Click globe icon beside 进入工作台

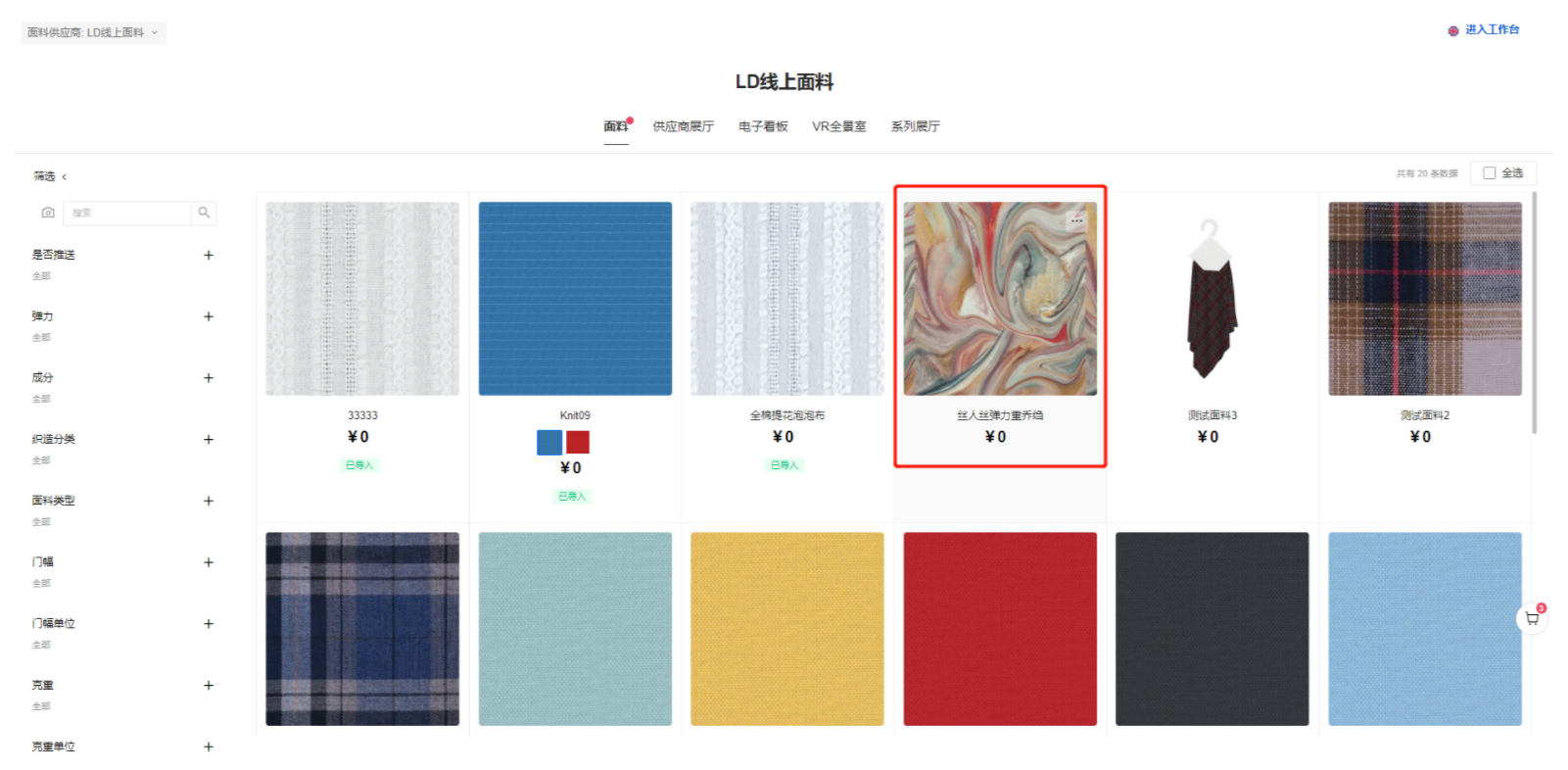pos(1453,31)
